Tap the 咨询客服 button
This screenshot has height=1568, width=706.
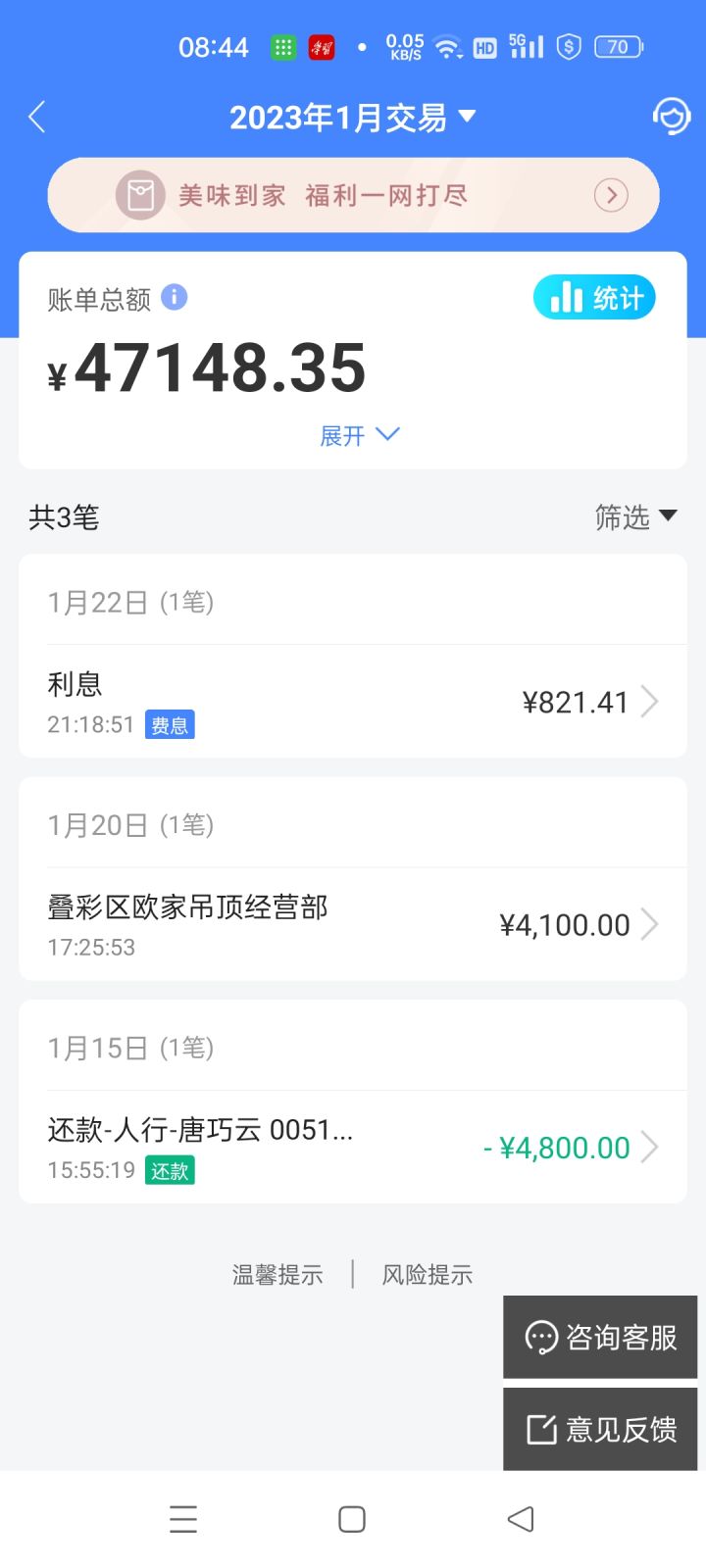tap(600, 1338)
